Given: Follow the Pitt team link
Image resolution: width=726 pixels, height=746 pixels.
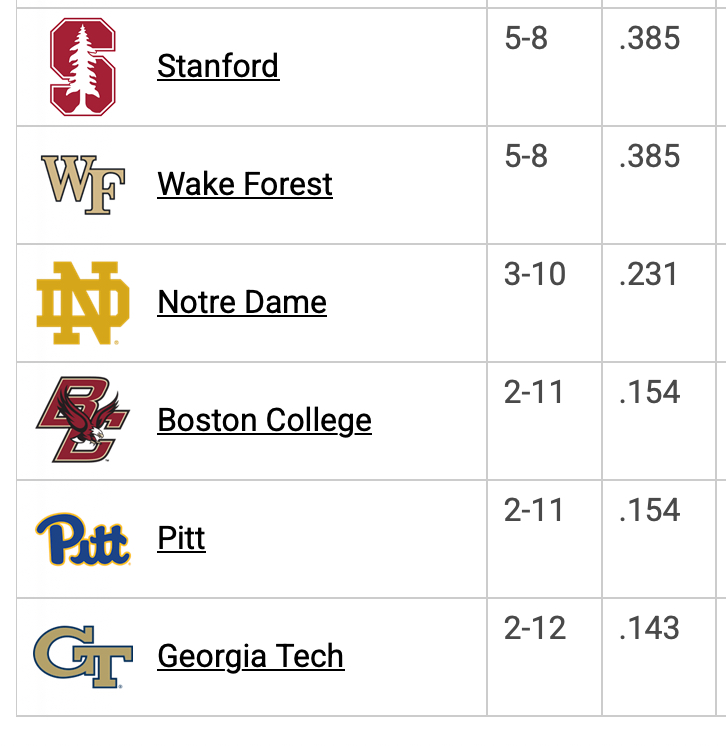Looking at the screenshot, I should point(181,539).
